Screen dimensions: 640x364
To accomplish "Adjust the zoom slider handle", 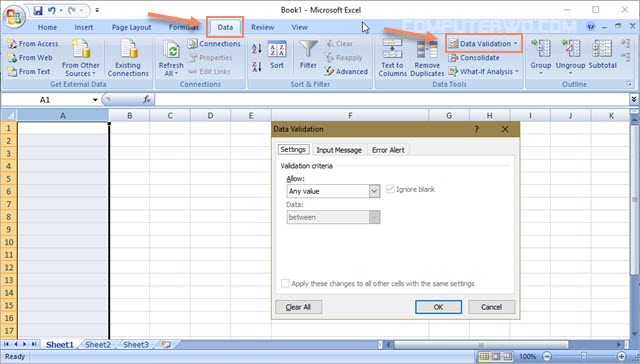I will click(584, 357).
